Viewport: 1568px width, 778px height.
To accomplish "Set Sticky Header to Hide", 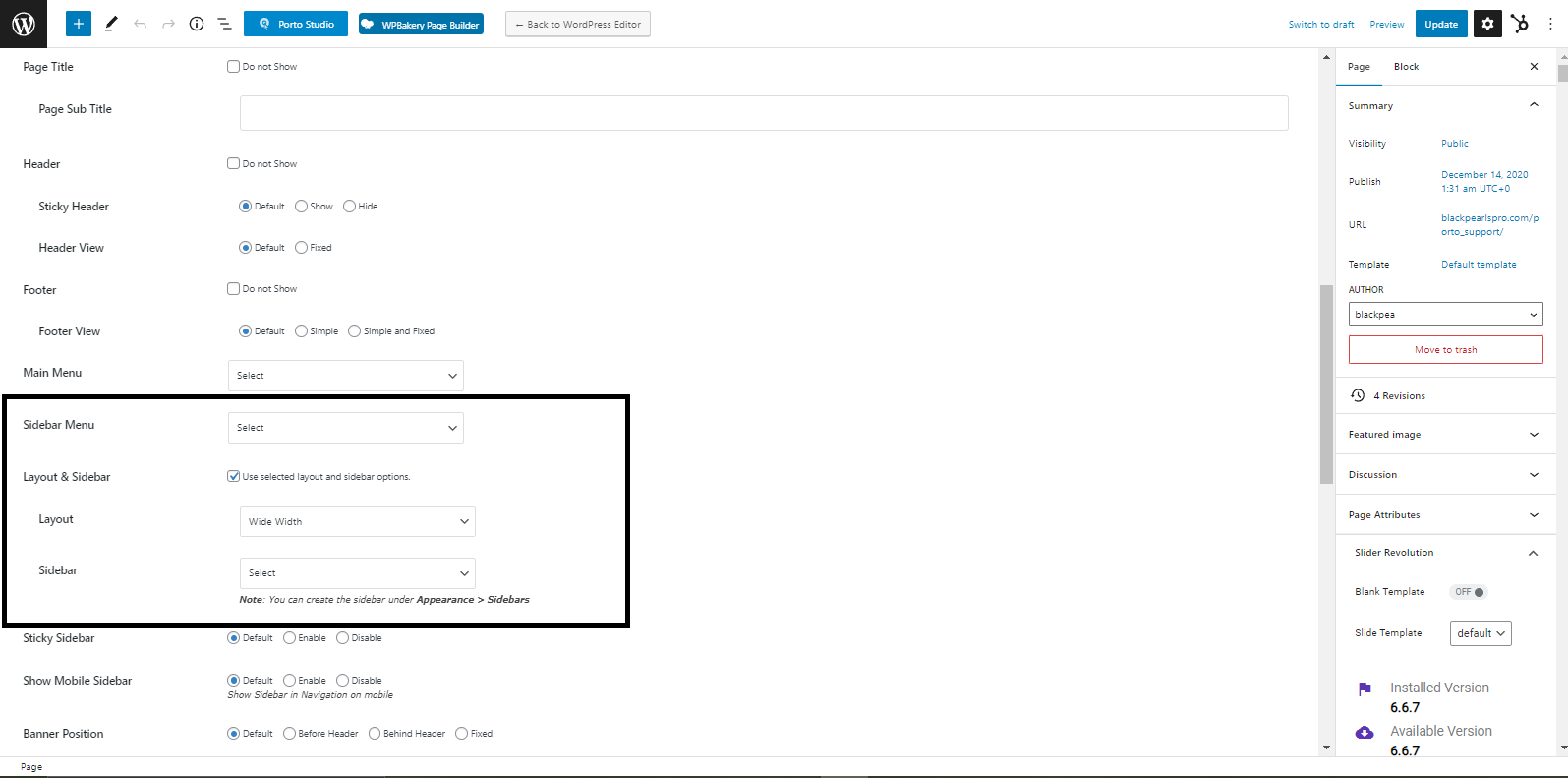I will (349, 207).
